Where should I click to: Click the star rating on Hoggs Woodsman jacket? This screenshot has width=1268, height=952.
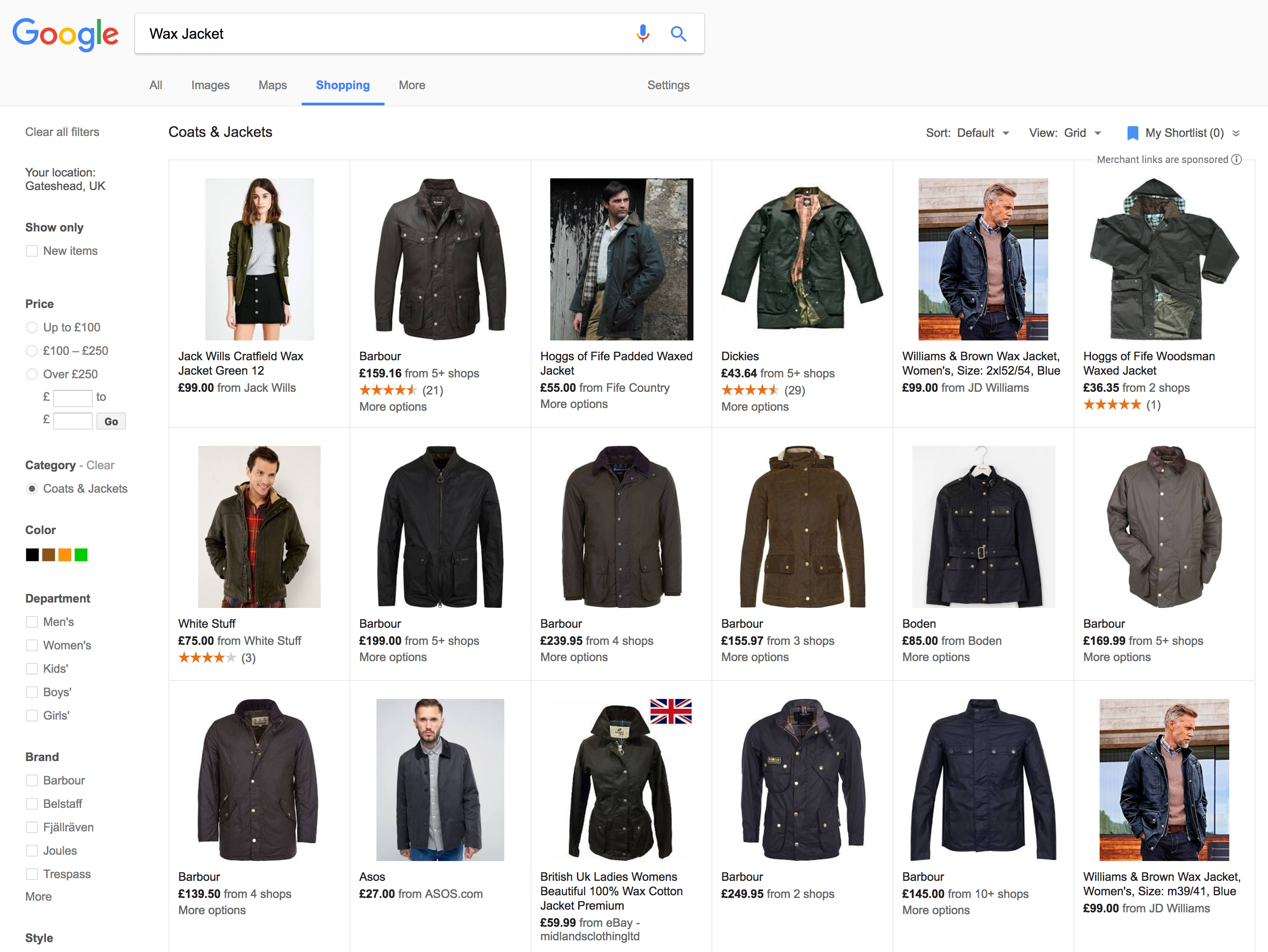(x=1112, y=405)
